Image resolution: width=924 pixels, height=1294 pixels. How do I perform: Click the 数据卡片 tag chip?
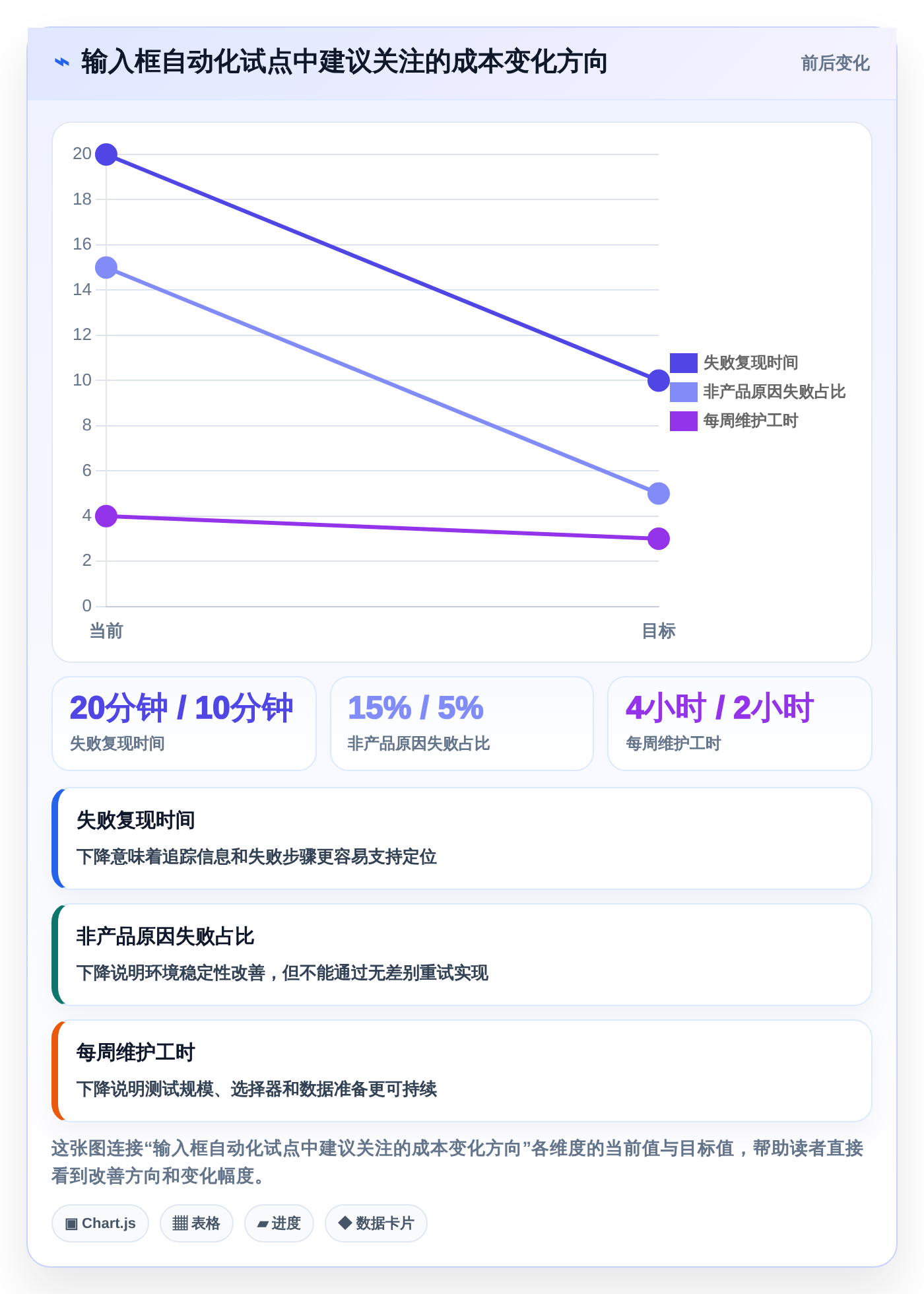[x=376, y=1223]
